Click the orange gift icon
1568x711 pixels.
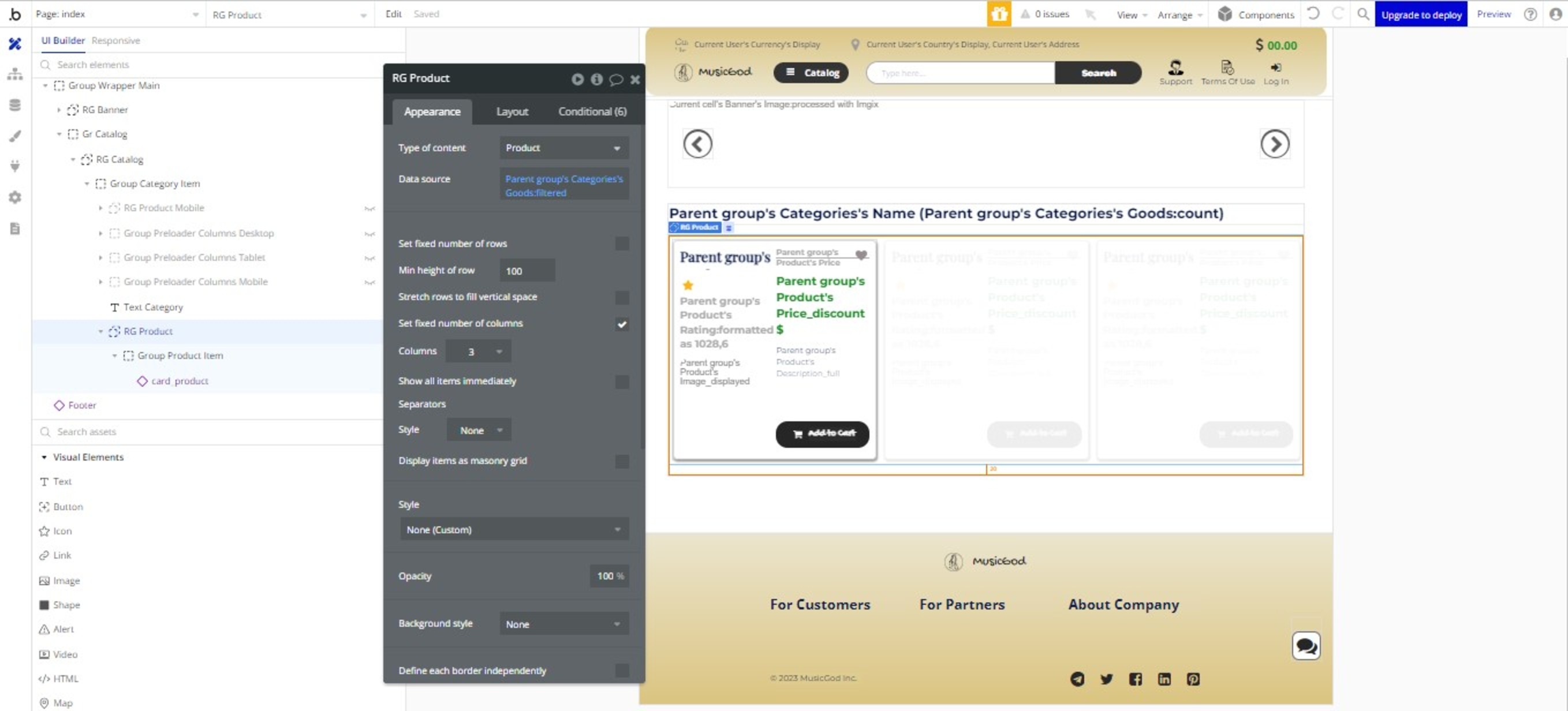[999, 14]
